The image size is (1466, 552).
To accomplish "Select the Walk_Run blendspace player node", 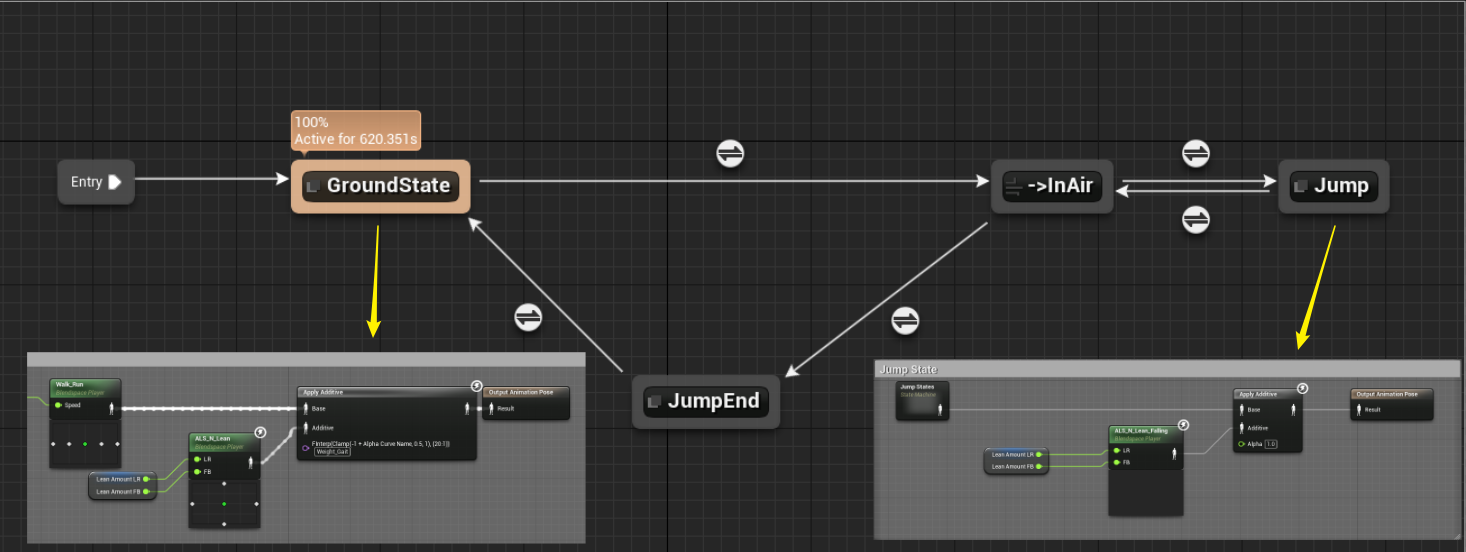I will point(86,424).
